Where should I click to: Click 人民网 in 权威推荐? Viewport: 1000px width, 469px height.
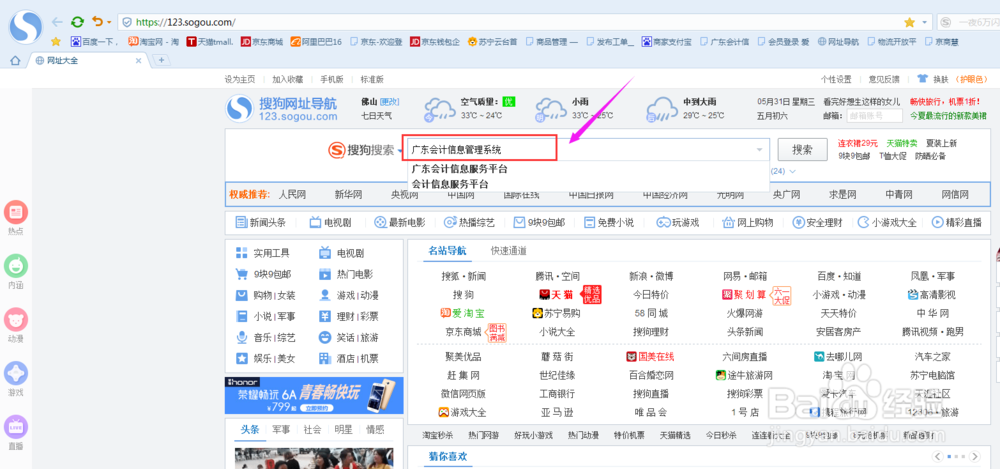292,195
